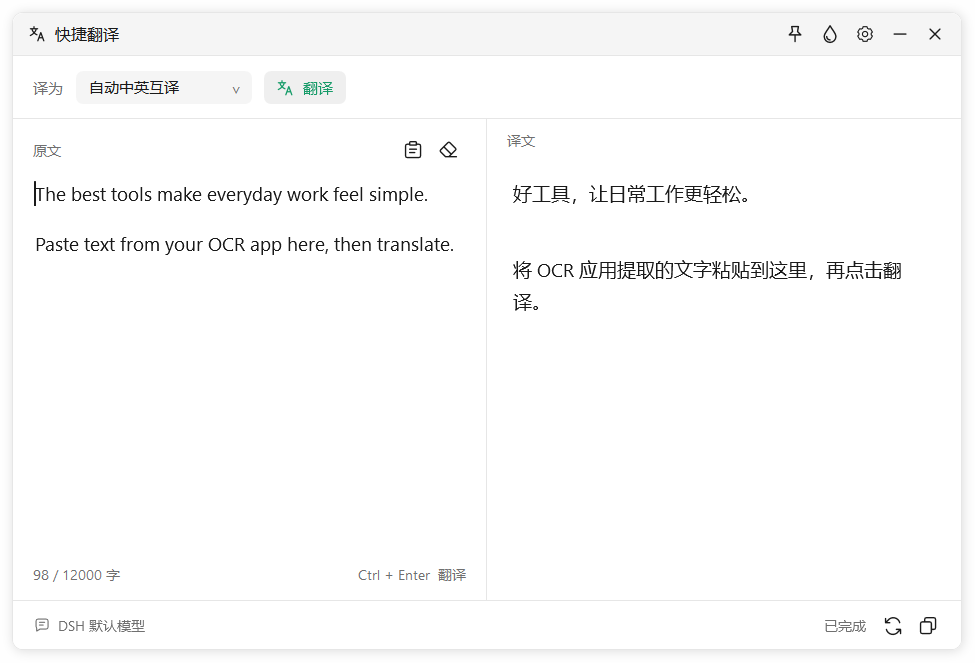
Task: Click the 原文 label
Action: point(47,151)
